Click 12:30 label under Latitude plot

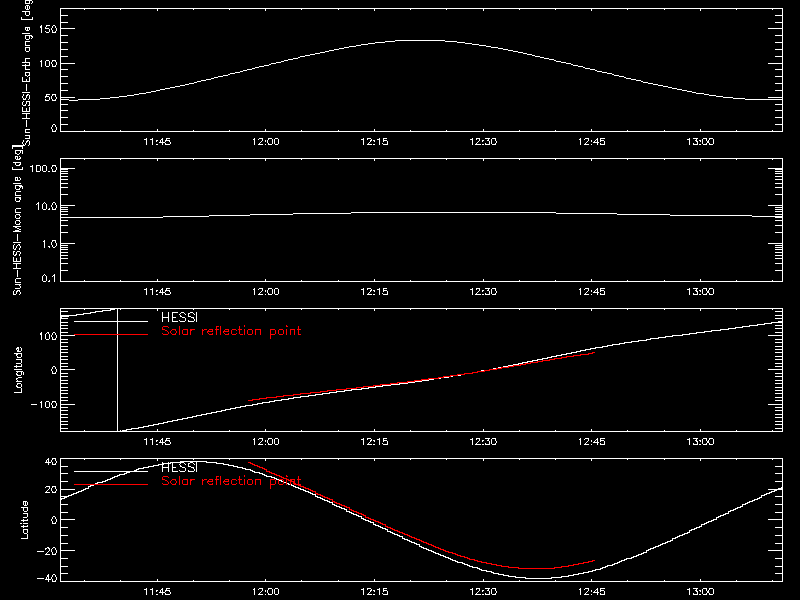[483, 592]
